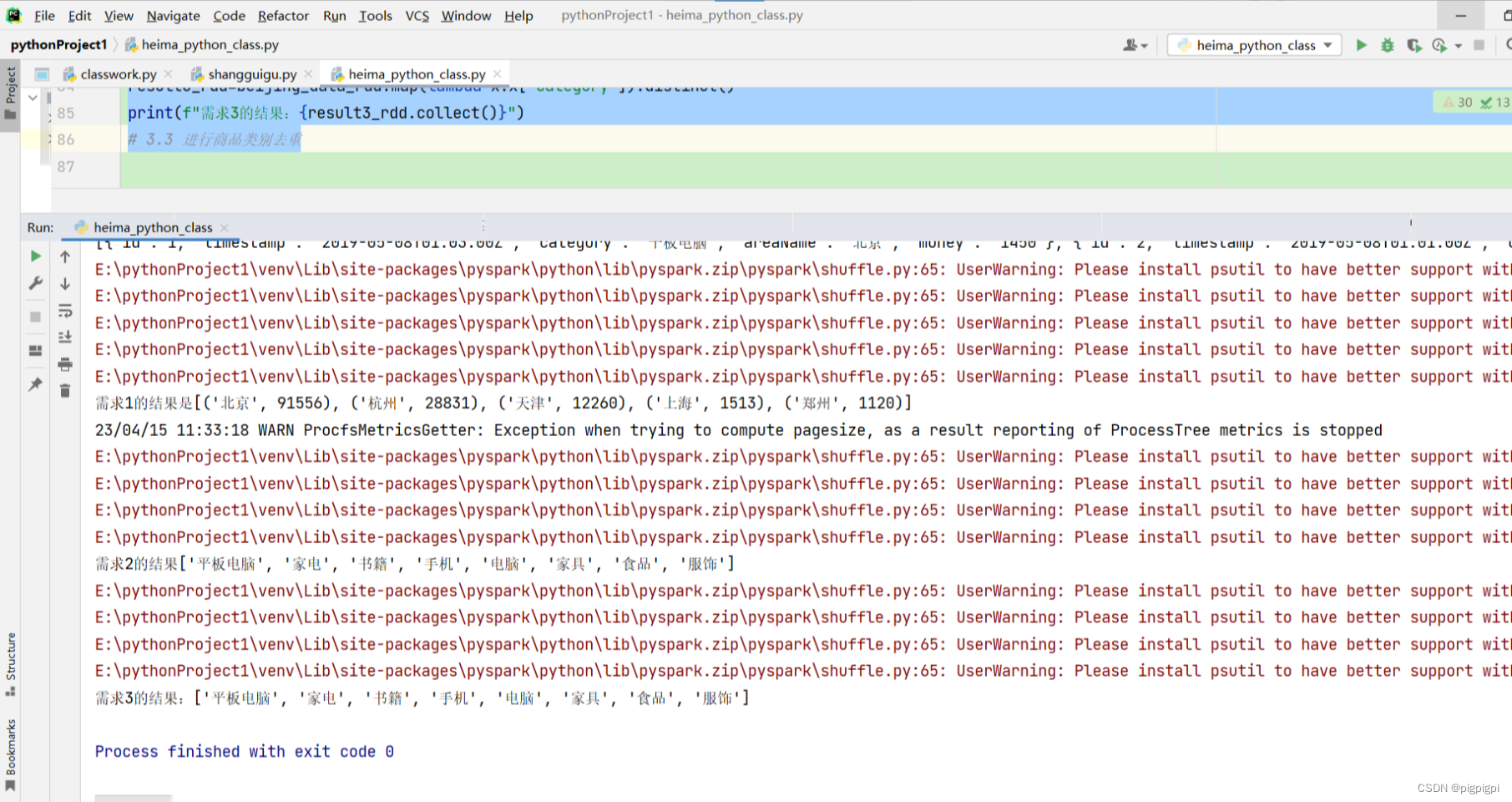
Task: Go down the stack trace arrow
Action: coord(65,284)
